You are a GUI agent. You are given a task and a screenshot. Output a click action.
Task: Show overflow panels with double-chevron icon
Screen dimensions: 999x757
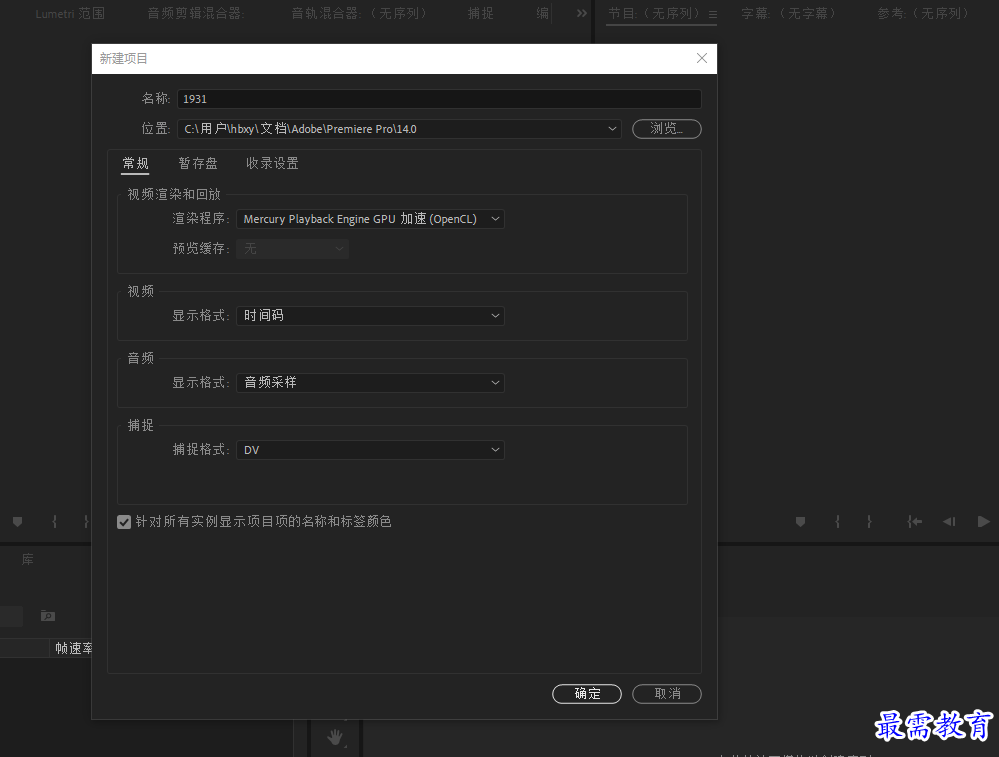point(582,13)
